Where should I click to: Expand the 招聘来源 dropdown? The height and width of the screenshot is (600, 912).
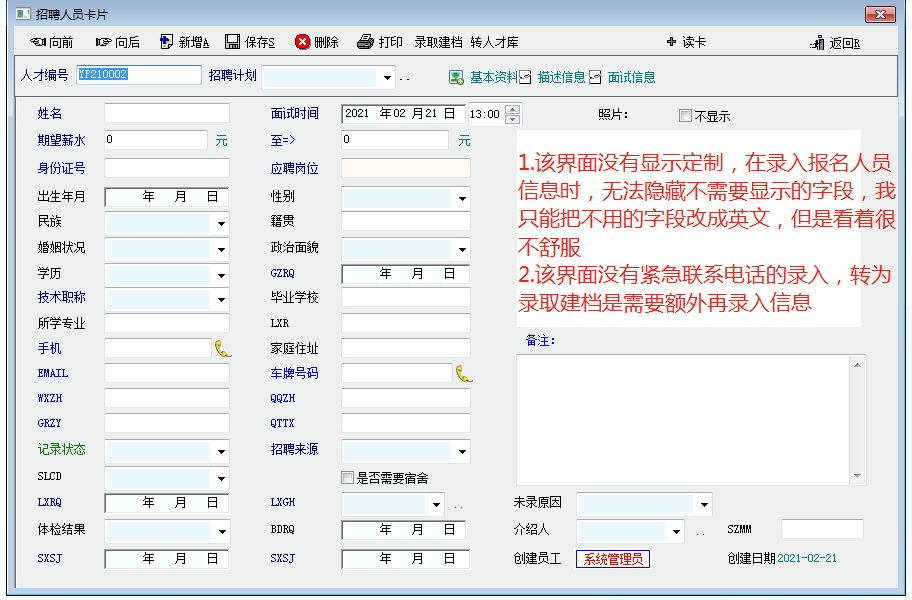coord(462,452)
